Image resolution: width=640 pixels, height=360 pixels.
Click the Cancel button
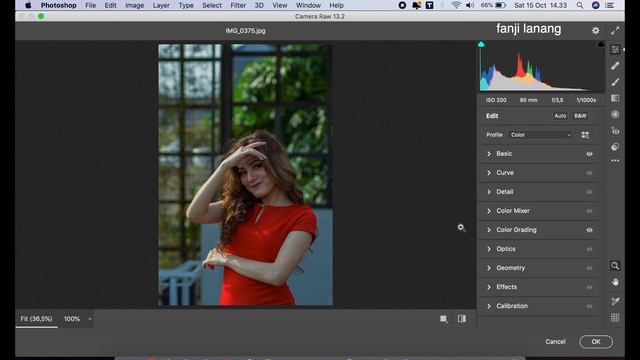(x=556, y=342)
